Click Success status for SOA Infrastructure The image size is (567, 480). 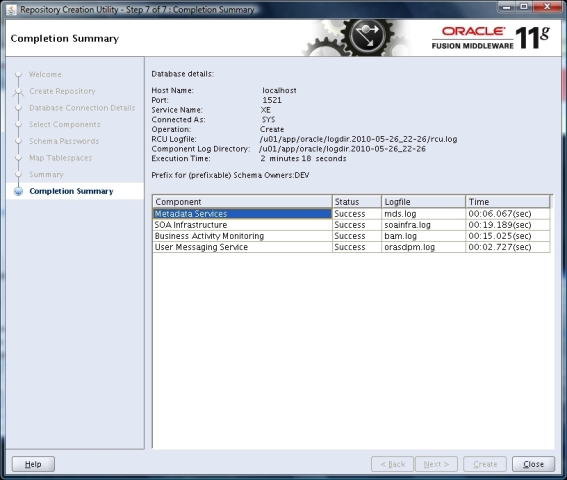click(x=357, y=225)
